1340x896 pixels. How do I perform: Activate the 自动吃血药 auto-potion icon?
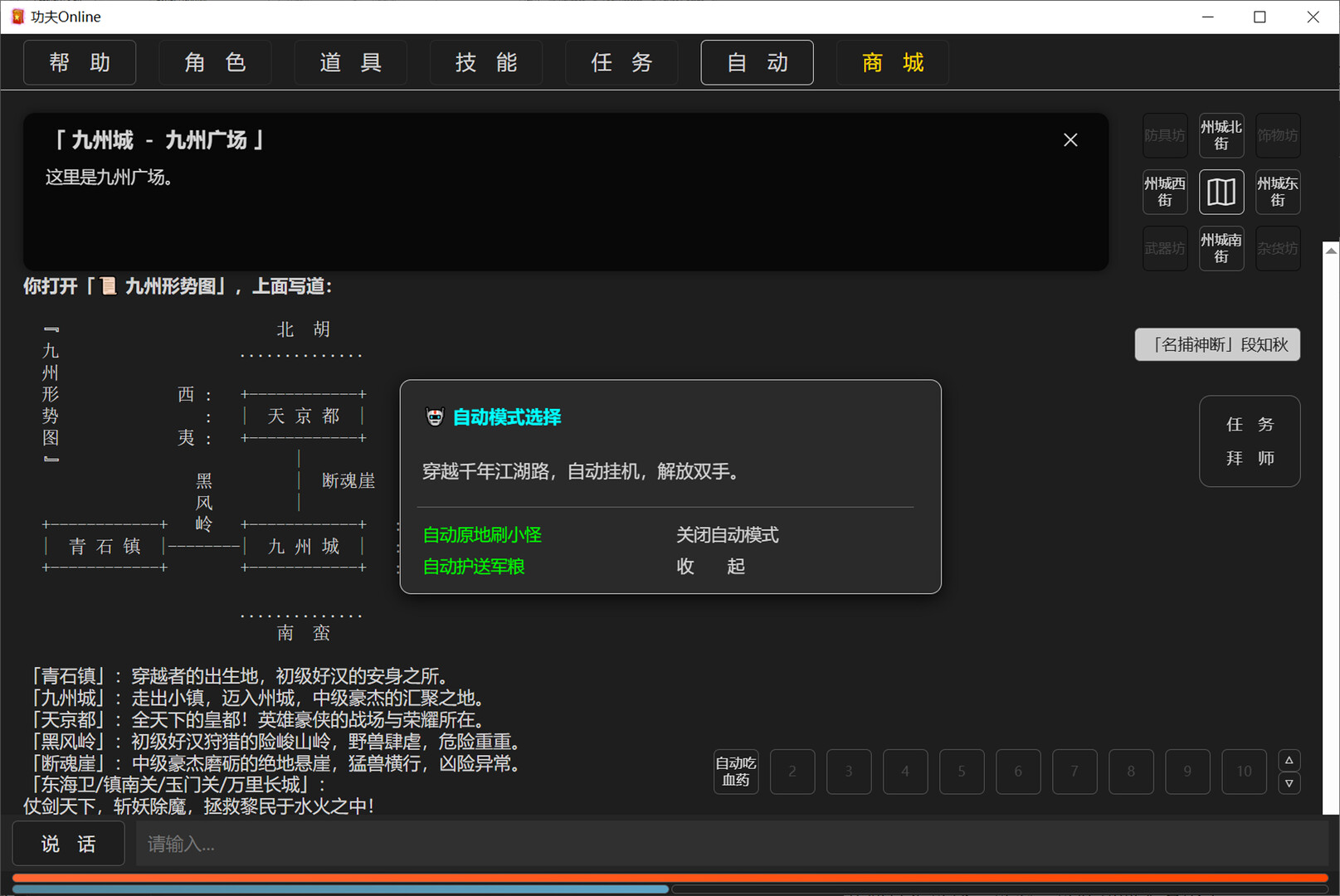tap(735, 772)
